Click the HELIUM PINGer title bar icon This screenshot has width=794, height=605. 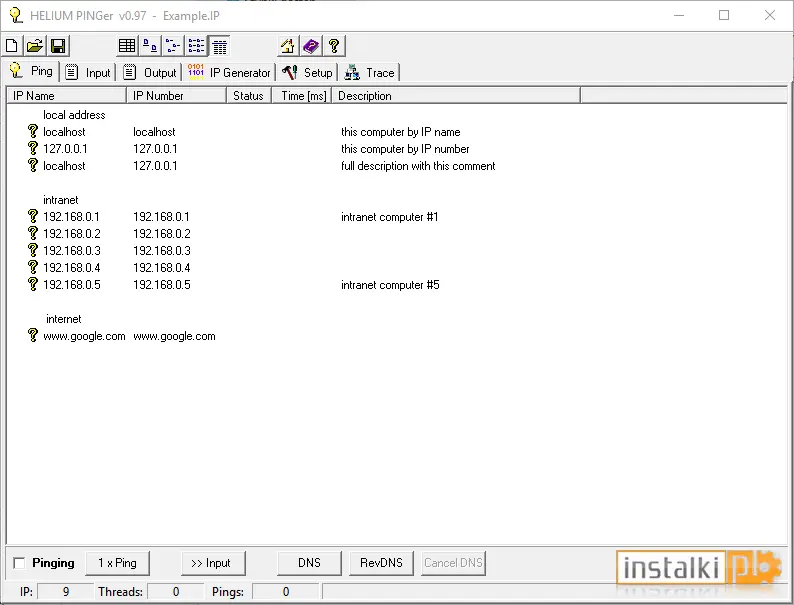click(16, 15)
